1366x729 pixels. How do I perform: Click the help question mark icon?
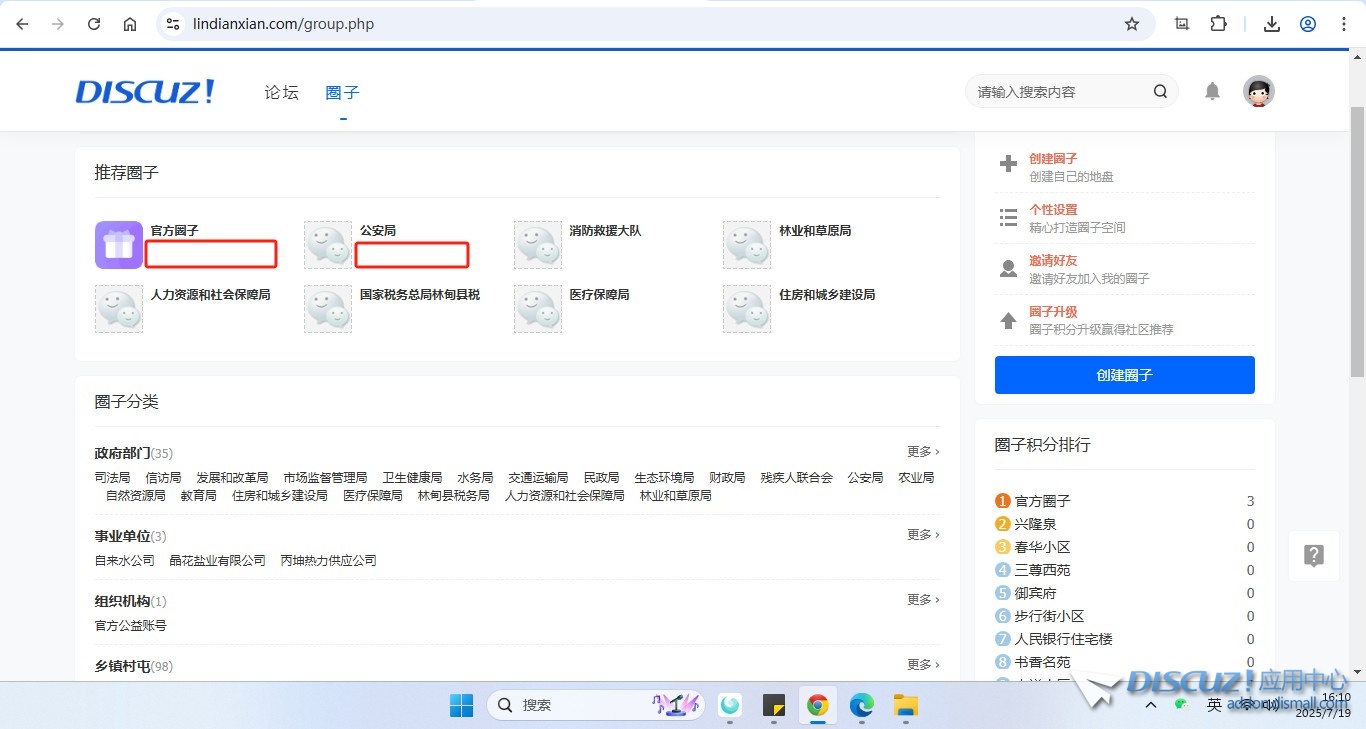tap(1314, 556)
